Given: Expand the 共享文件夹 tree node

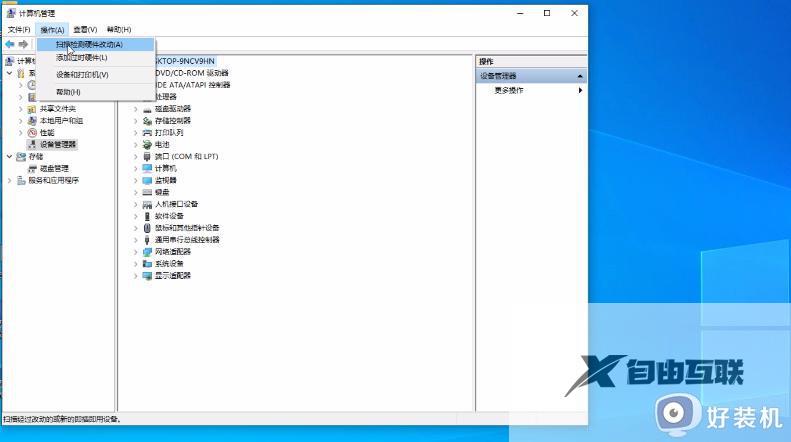Looking at the screenshot, I should click(21, 109).
